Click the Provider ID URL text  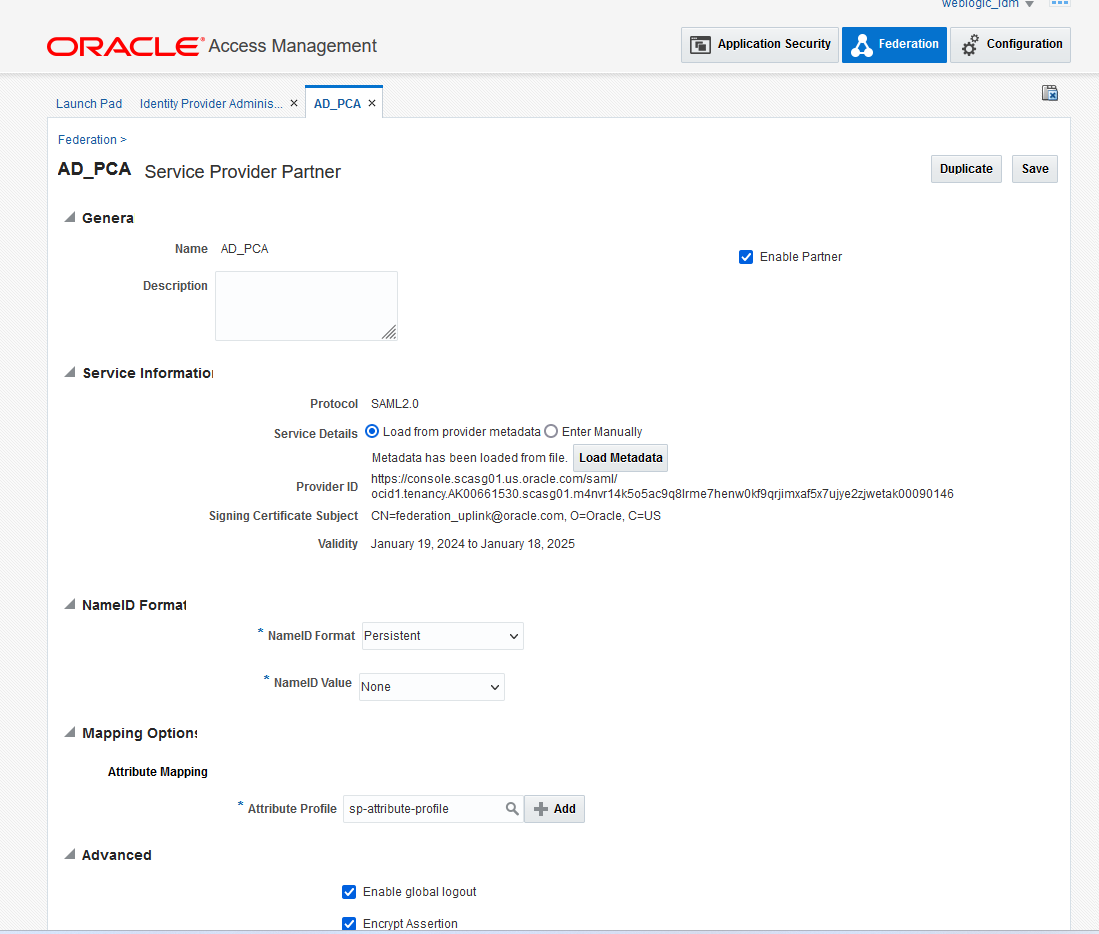pos(662,486)
